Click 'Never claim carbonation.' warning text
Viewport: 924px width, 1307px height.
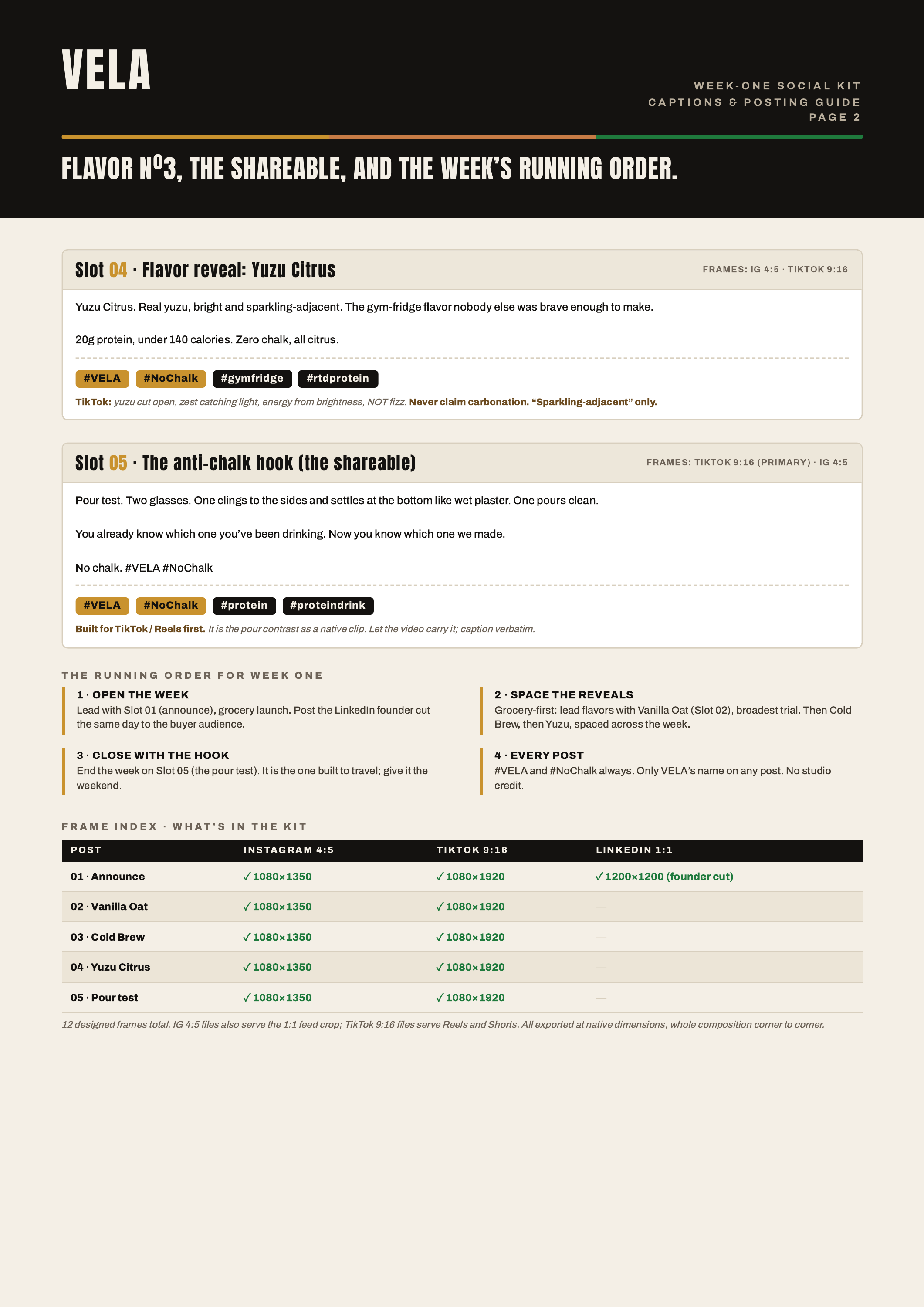click(469, 402)
